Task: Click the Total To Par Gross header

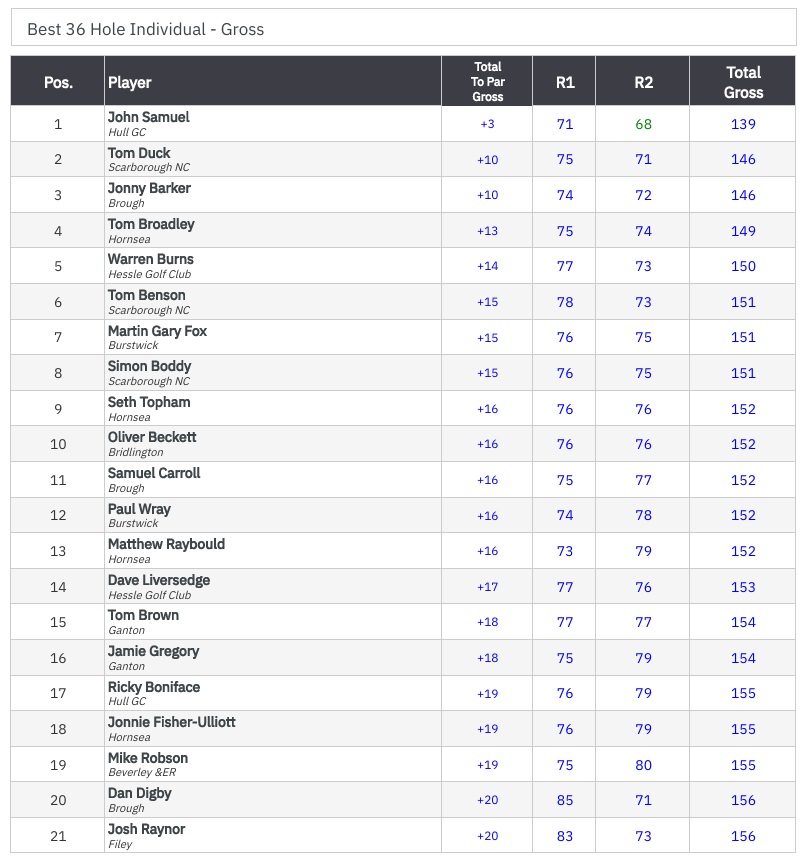Action: tap(488, 82)
